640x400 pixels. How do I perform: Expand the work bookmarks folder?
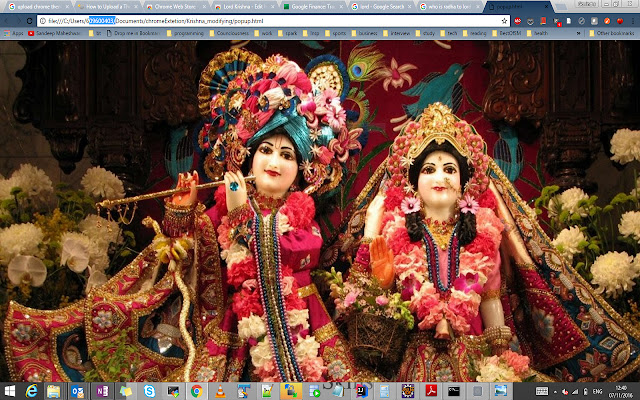(x=263, y=33)
